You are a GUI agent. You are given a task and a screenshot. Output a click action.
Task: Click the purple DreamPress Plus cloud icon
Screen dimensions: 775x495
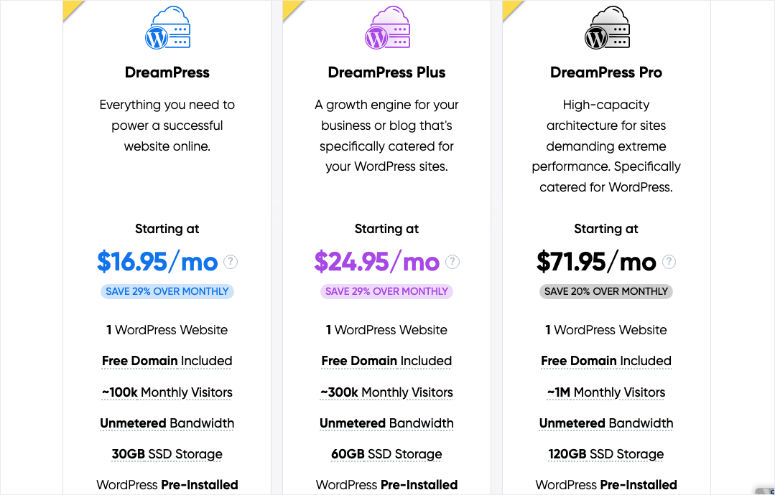pyautogui.click(x=387, y=28)
